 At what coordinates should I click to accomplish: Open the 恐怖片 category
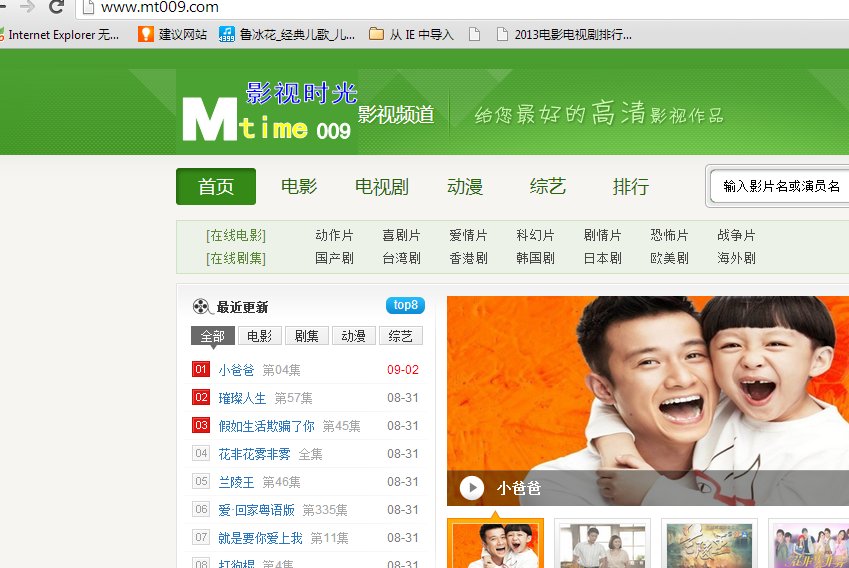coord(669,236)
